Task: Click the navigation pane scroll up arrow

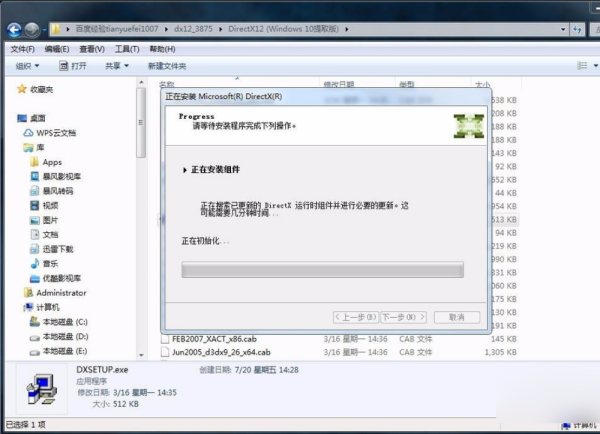Action: coord(141,82)
